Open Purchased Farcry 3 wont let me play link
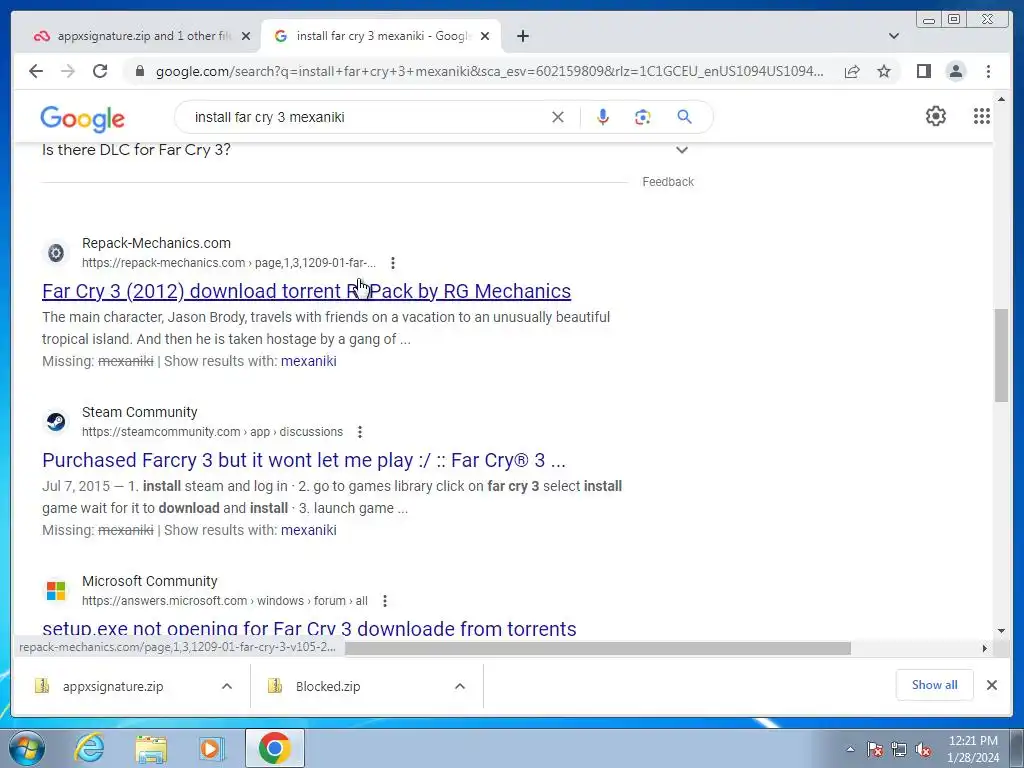Image resolution: width=1024 pixels, height=768 pixels. (304, 460)
